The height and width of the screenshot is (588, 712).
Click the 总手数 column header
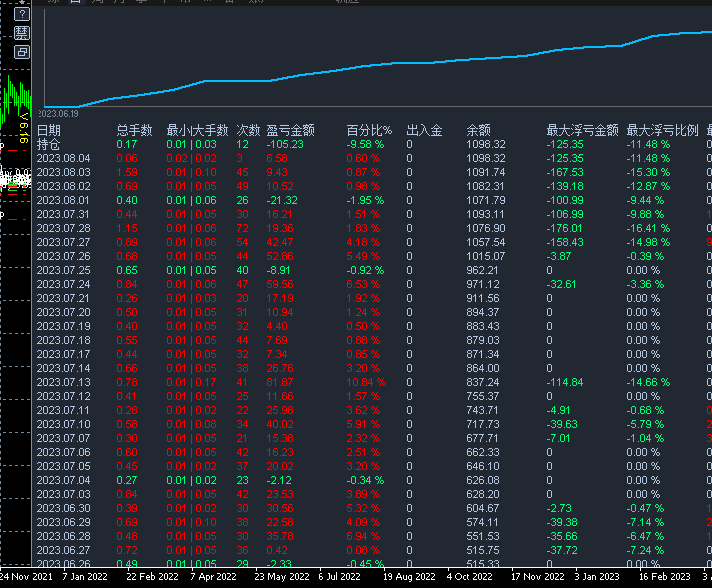tap(134, 131)
